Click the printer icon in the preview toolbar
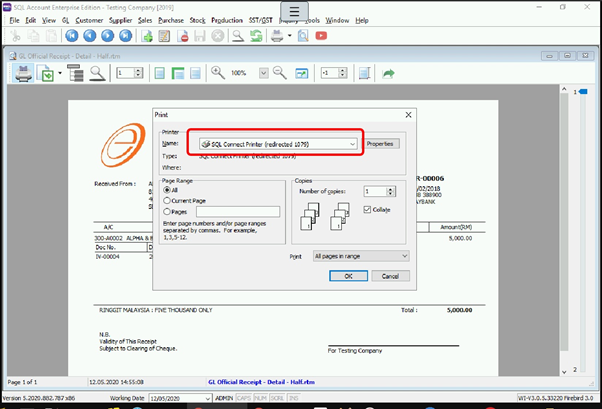 (x=23, y=74)
